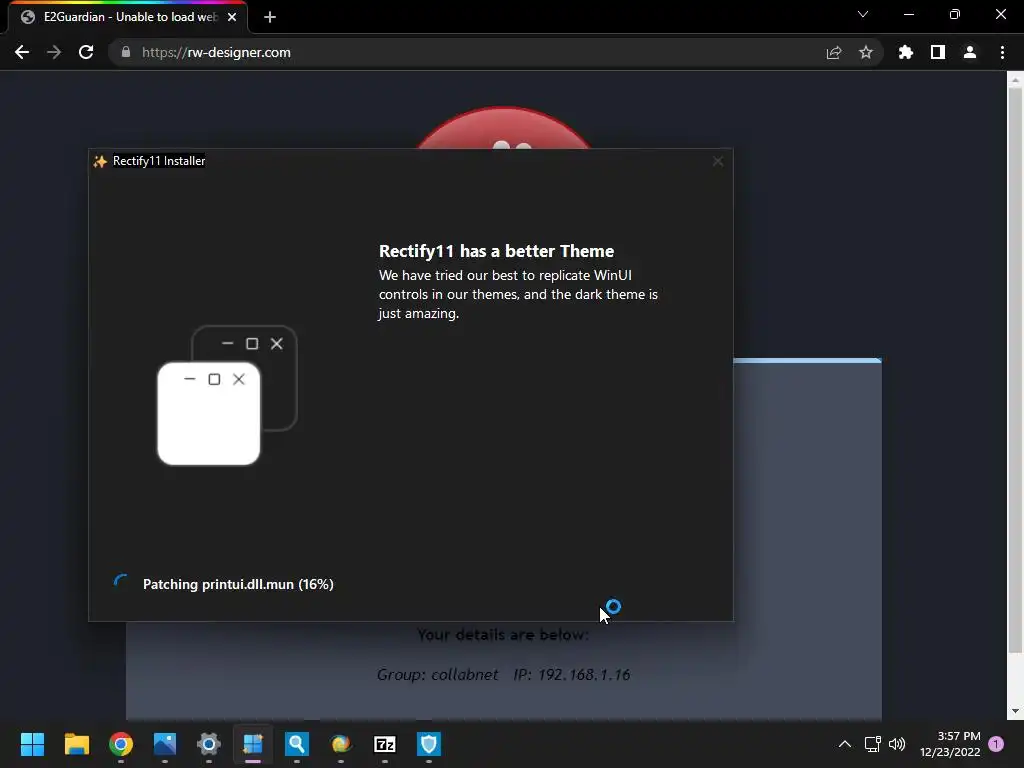The image size is (1024, 768).
Task: Bookmark this page with the star
Action: 866,52
